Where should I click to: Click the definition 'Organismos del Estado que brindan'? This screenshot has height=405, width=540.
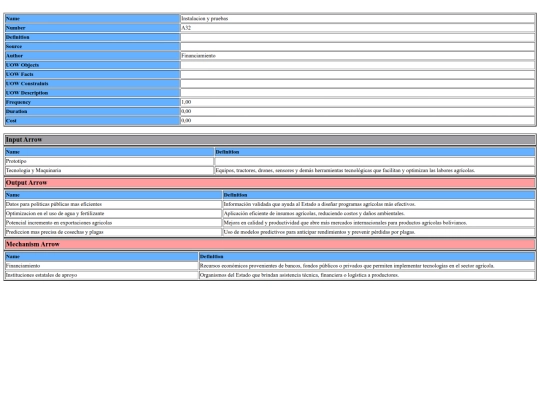299,275
